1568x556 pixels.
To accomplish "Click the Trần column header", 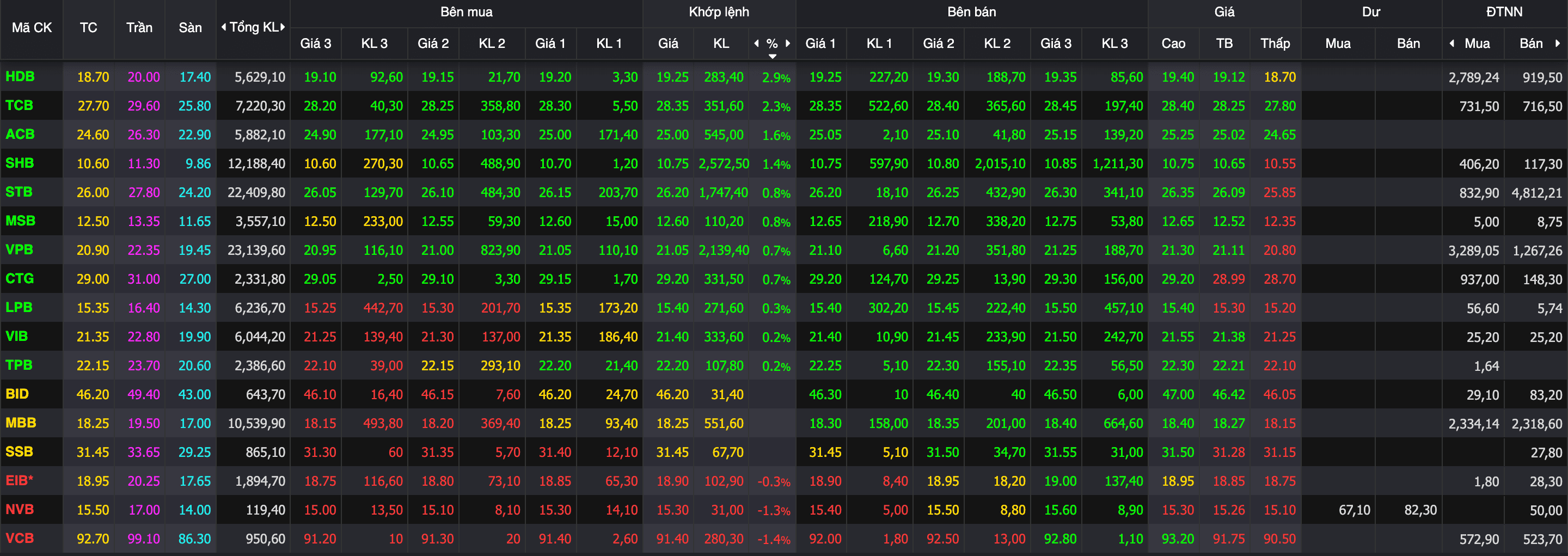I will click(x=139, y=27).
